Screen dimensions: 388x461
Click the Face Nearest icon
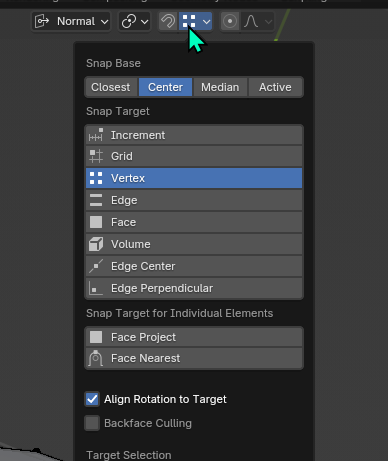[96, 358]
